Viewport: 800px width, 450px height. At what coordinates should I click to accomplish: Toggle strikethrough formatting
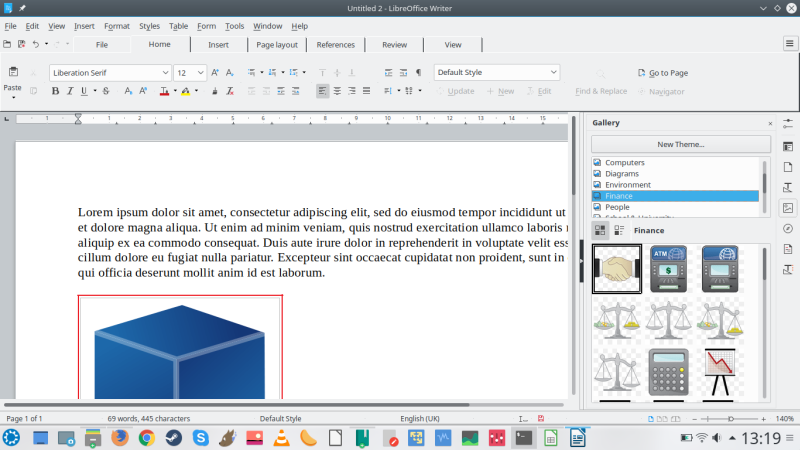[106, 91]
